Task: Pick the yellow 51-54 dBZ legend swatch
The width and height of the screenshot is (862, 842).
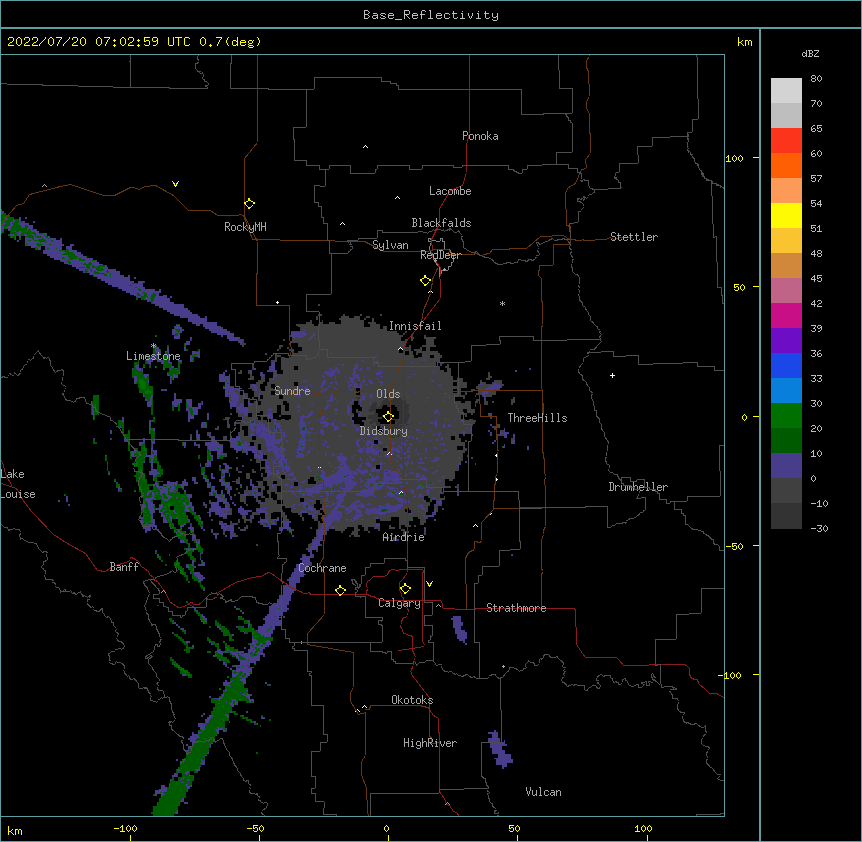Action: pyautogui.click(x=786, y=215)
